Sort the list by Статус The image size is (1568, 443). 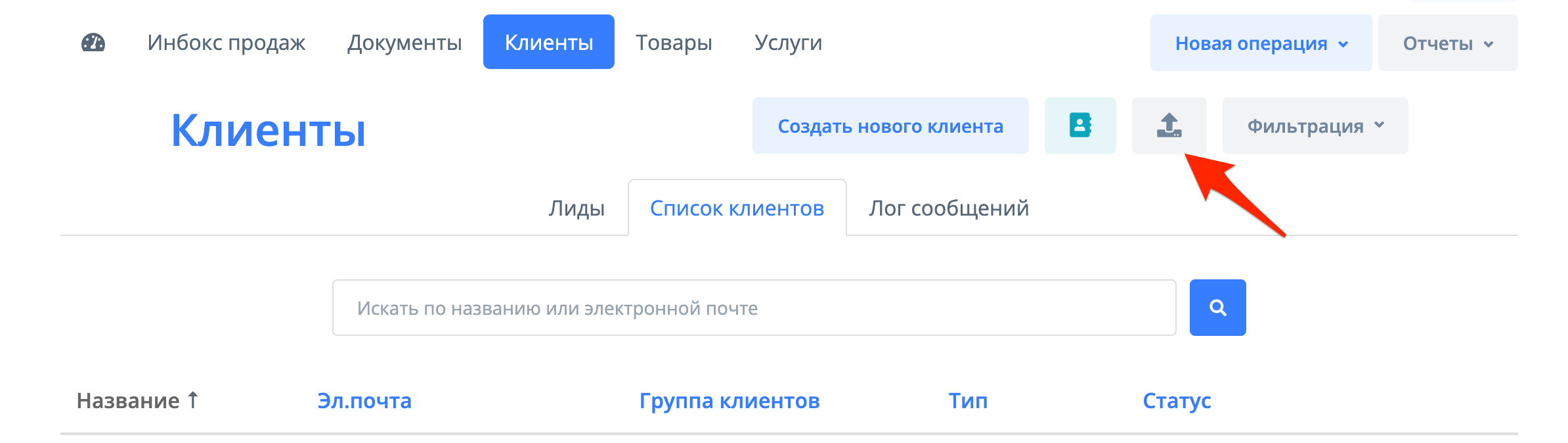click(1176, 400)
